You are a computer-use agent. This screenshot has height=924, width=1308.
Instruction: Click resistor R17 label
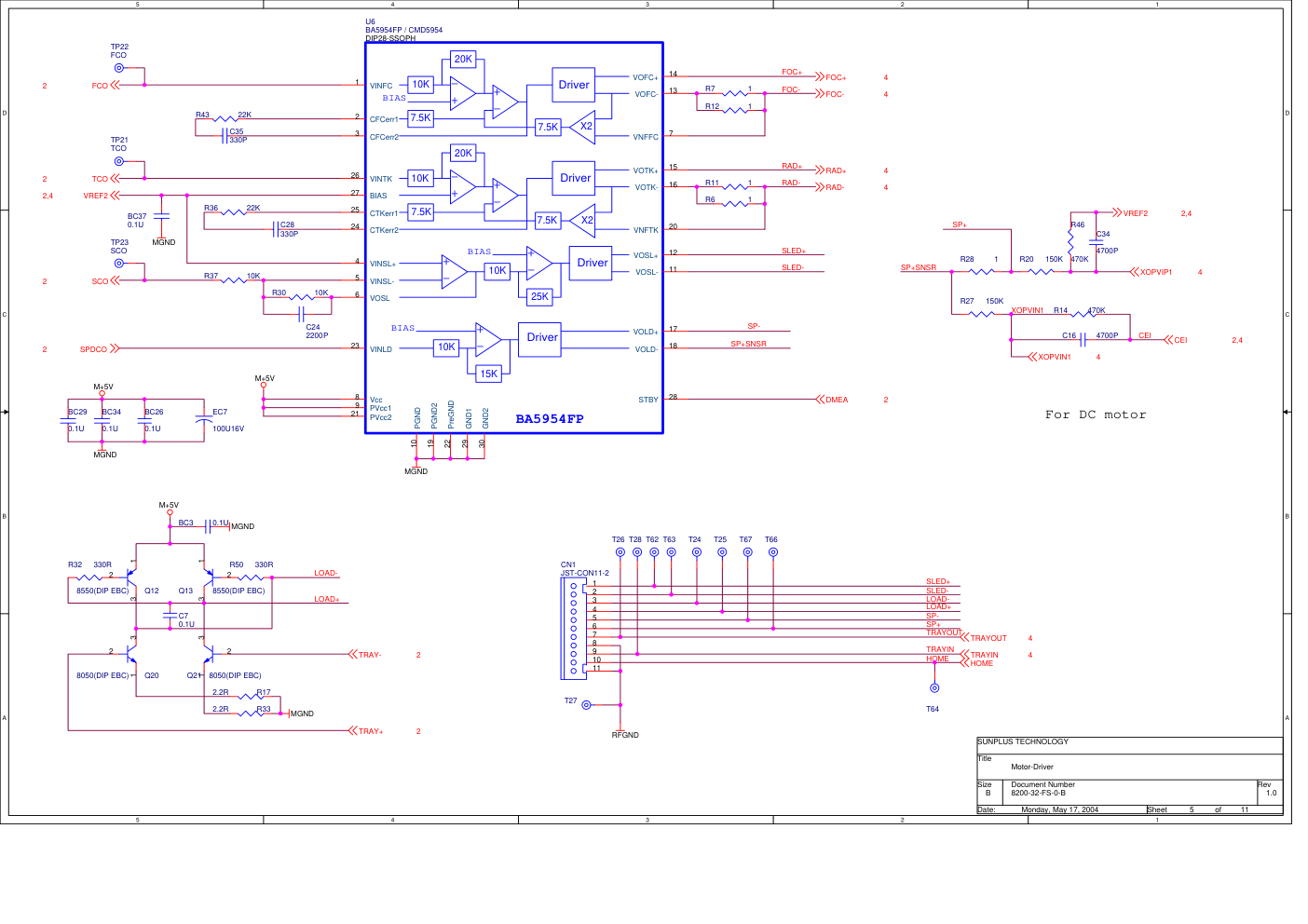pyautogui.click(x=264, y=692)
